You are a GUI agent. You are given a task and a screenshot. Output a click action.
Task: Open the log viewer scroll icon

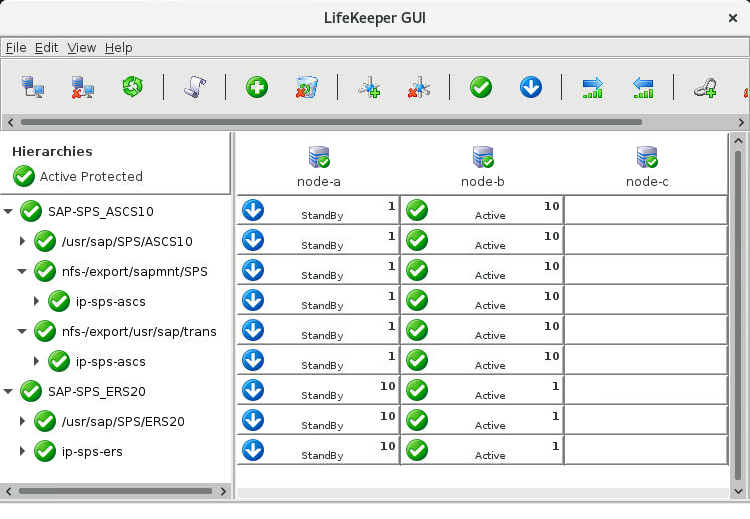[x=195, y=87]
